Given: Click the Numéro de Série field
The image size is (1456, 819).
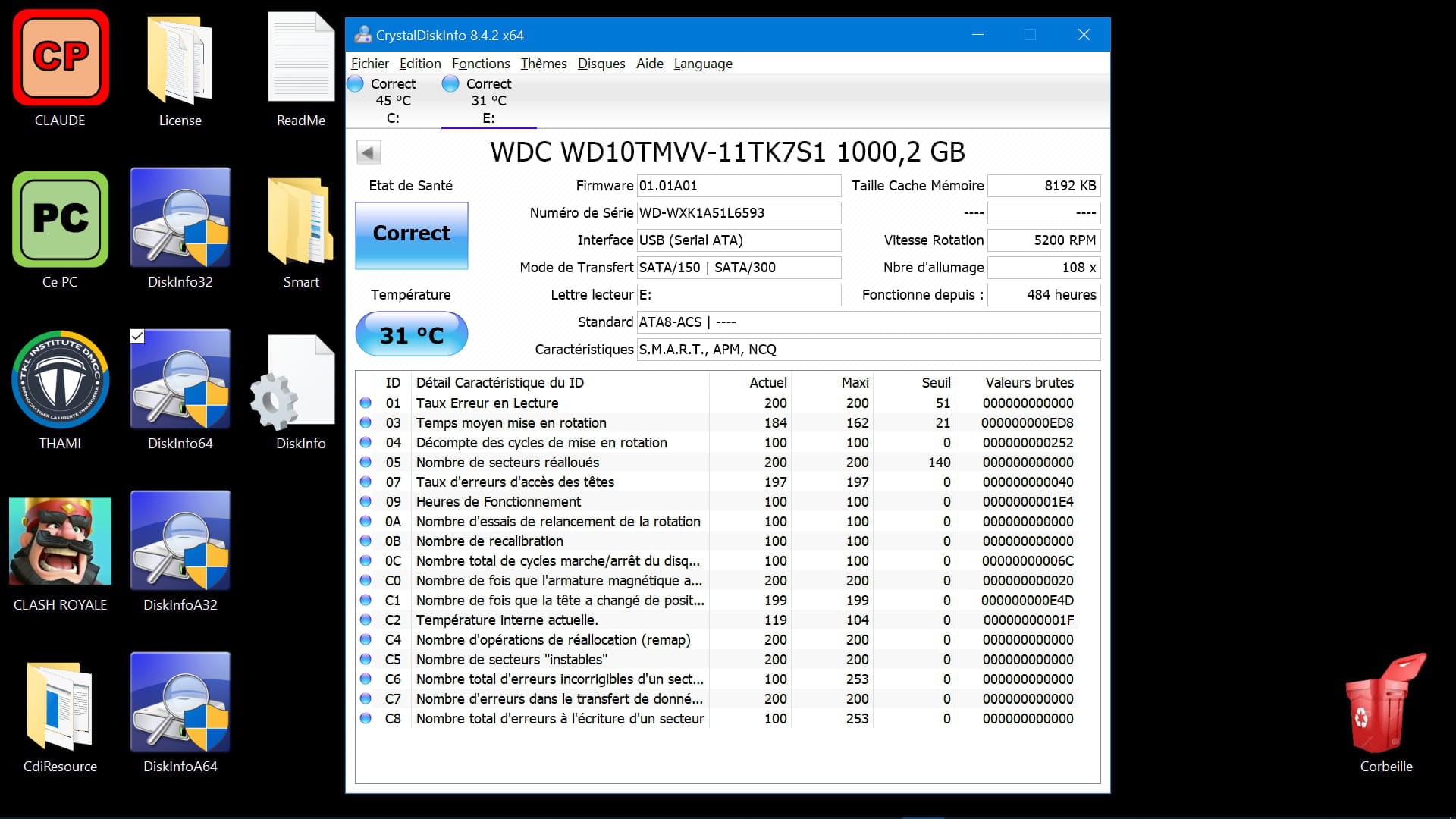Looking at the screenshot, I should 738,213.
